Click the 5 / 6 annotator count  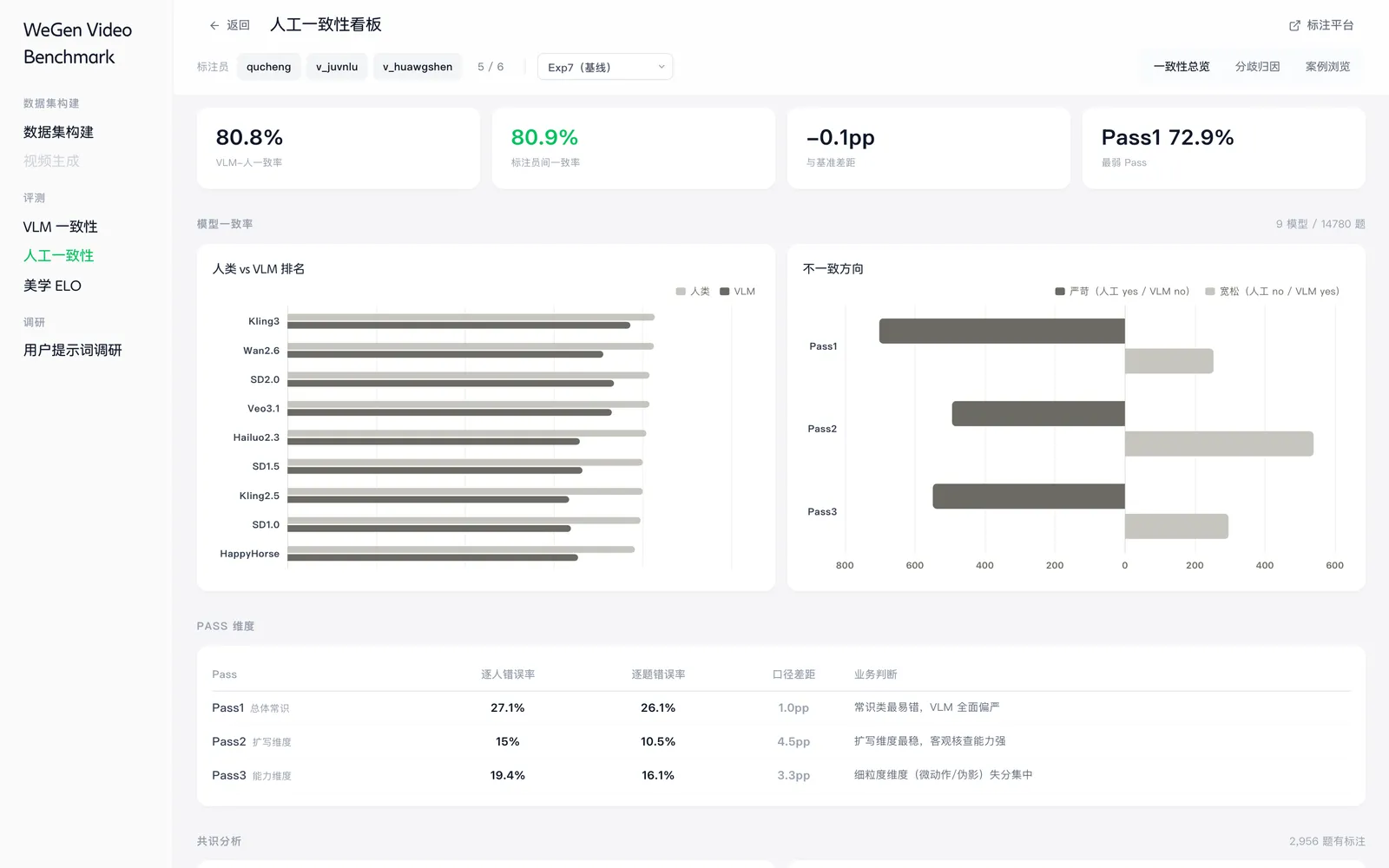[x=490, y=67]
